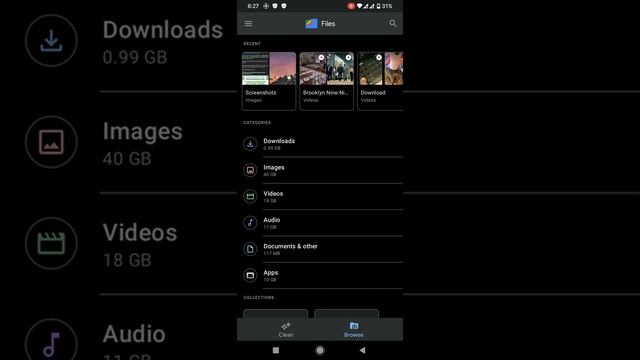Select the Videos category label
This screenshot has width=640, height=360.
[x=273, y=193]
